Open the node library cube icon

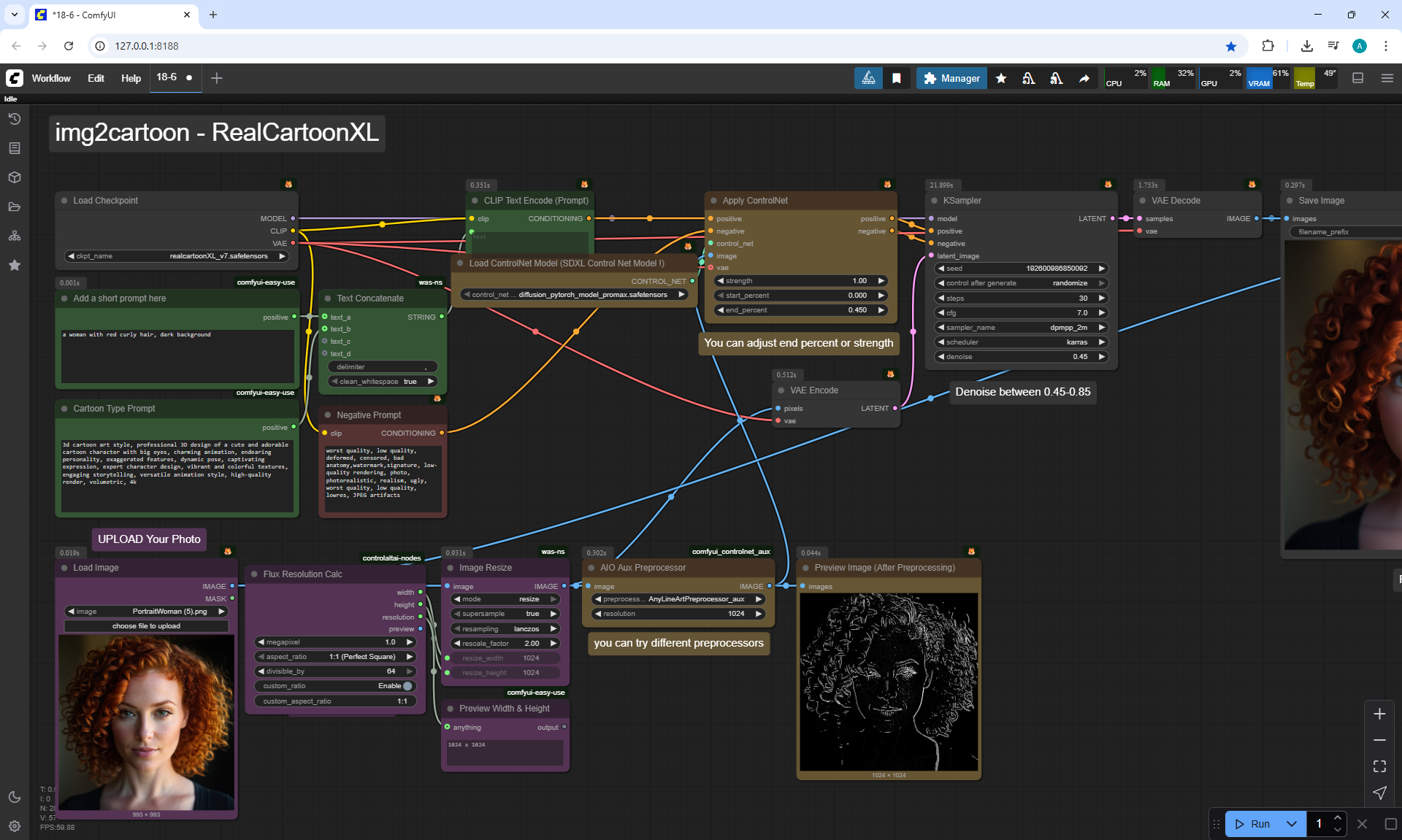point(15,177)
